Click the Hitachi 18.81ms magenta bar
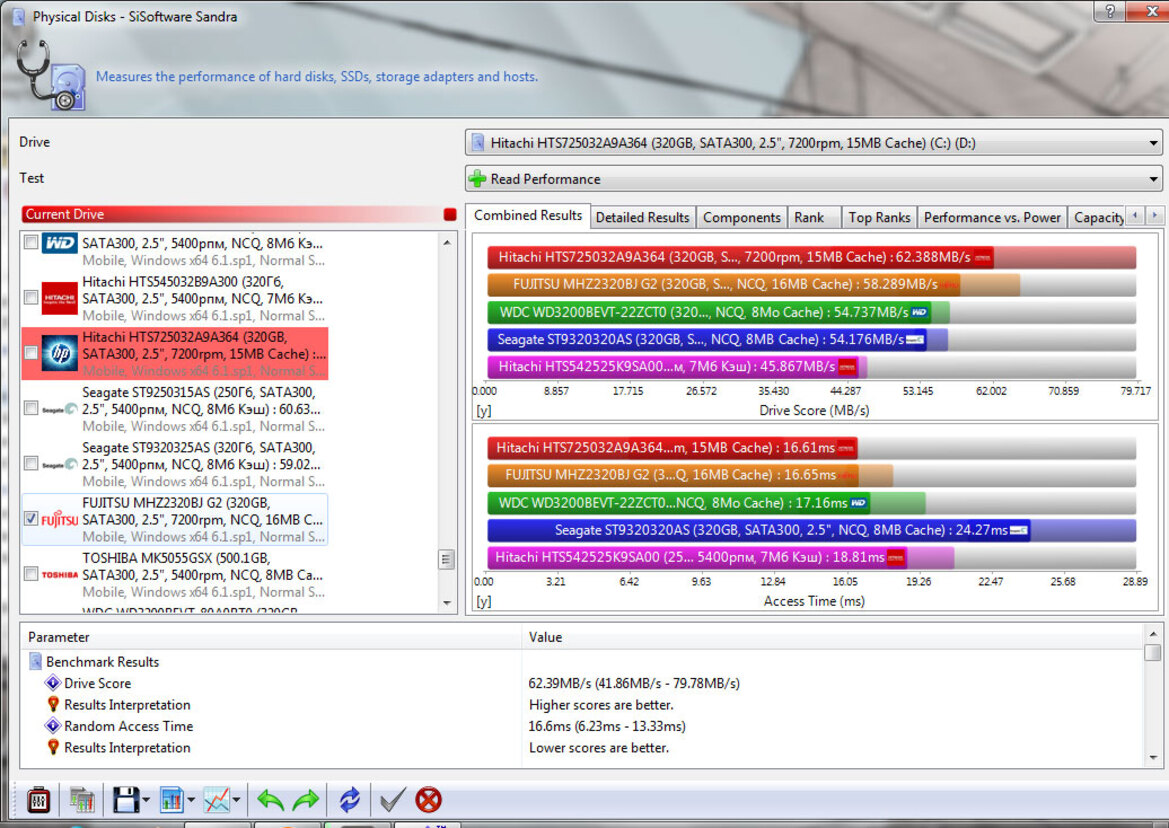This screenshot has height=828, width=1169. point(697,557)
